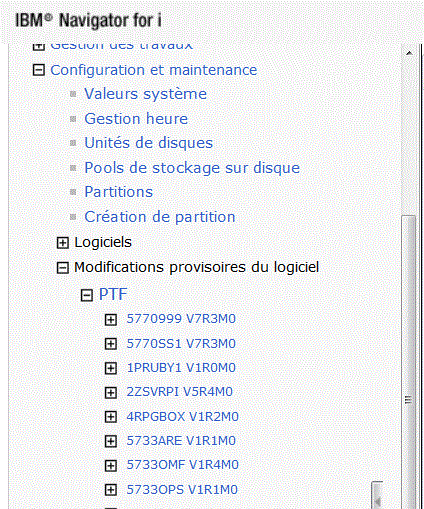This screenshot has width=424, height=509.
Task: Open the Partitions link
Action: coord(118,192)
